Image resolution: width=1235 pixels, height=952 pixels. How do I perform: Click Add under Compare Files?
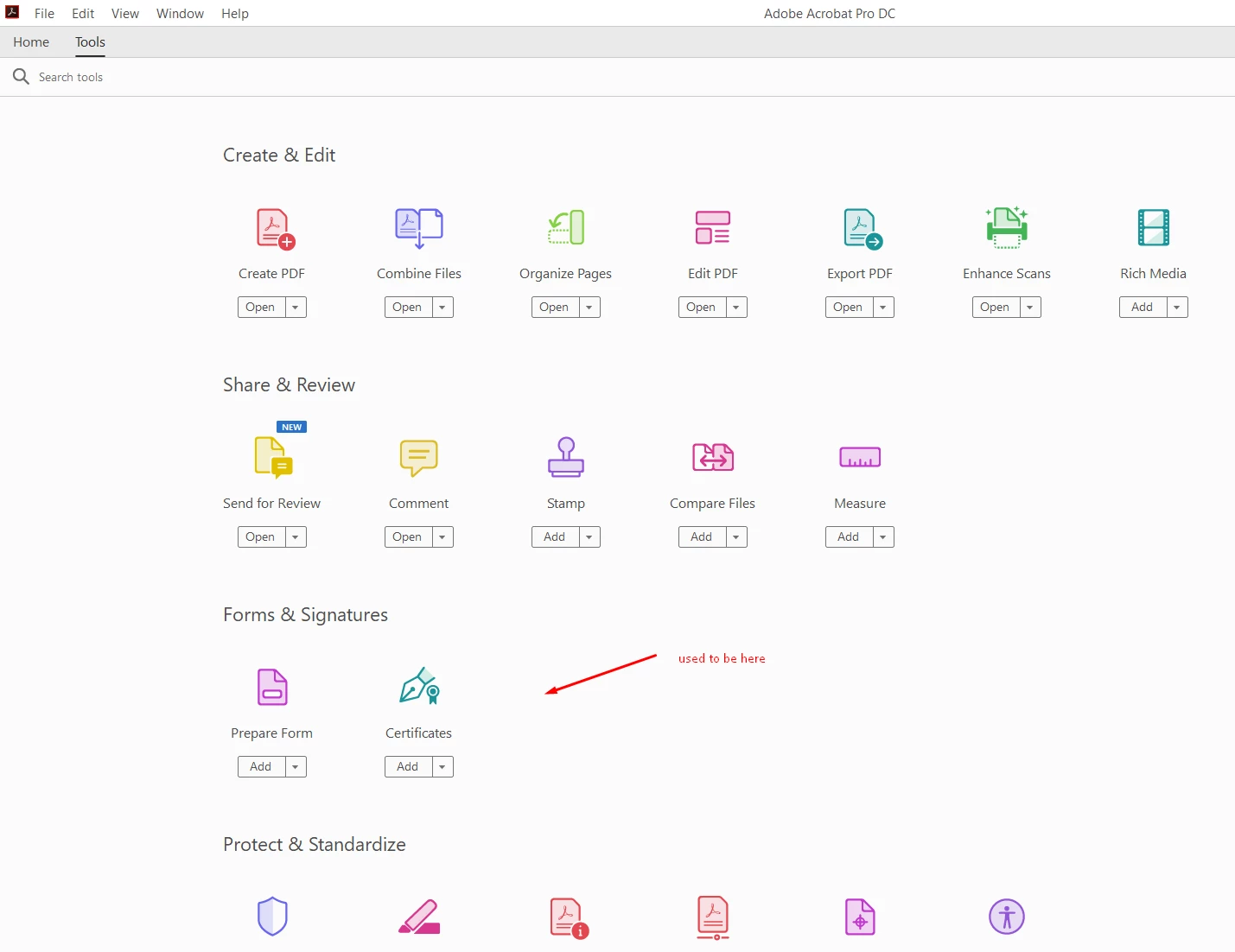pyautogui.click(x=702, y=536)
